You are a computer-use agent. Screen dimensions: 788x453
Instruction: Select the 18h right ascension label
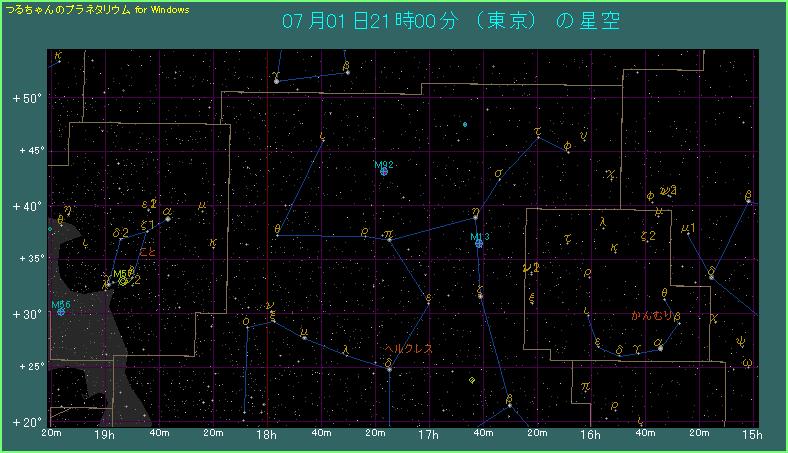(266, 435)
